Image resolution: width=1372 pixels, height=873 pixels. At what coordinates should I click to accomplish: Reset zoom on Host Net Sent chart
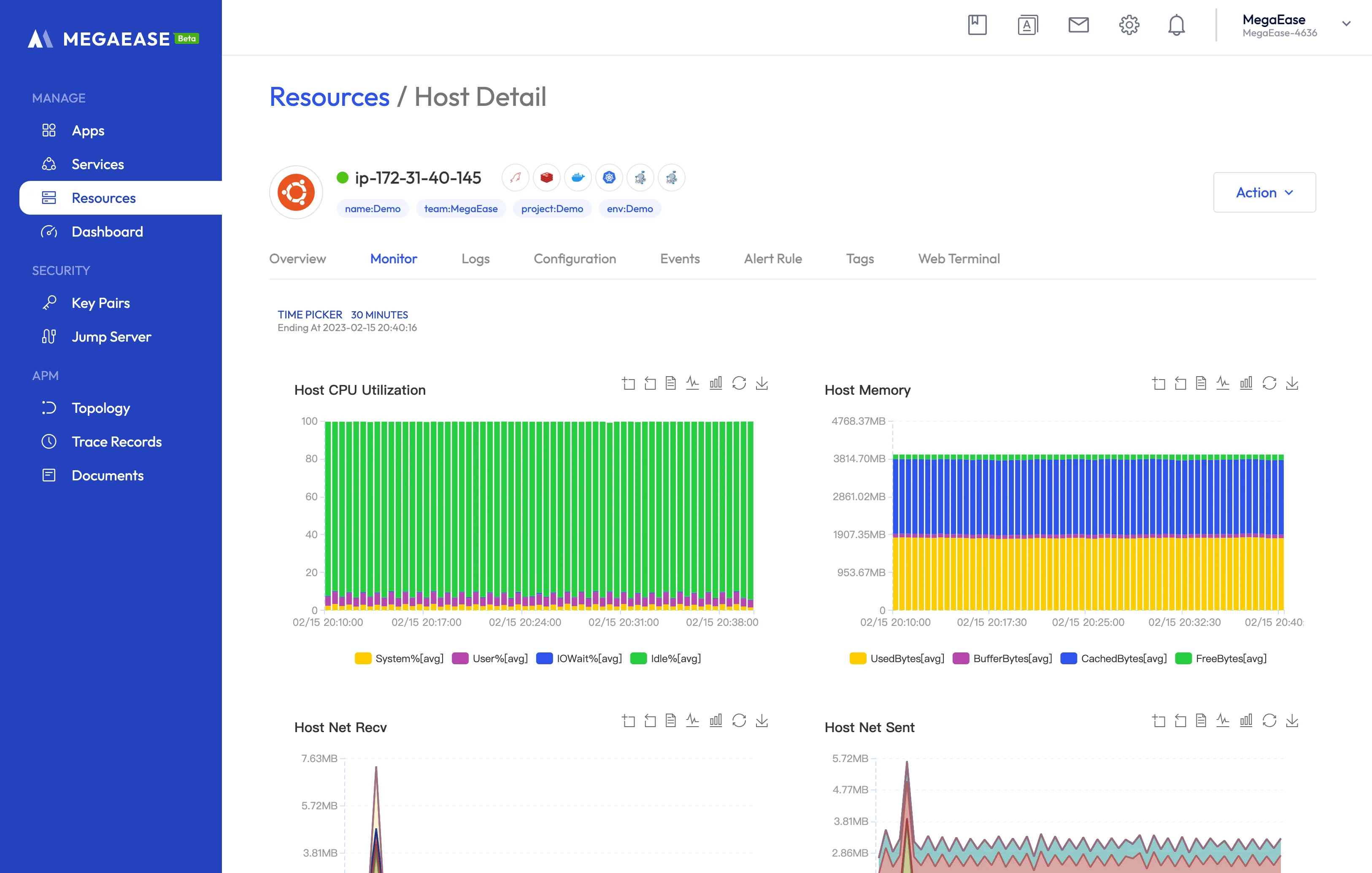[1180, 720]
